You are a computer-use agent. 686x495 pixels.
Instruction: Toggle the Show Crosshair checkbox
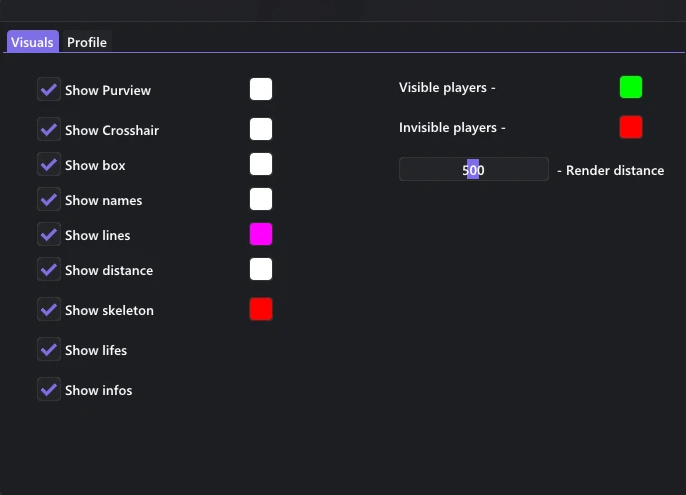pyautogui.click(x=49, y=130)
